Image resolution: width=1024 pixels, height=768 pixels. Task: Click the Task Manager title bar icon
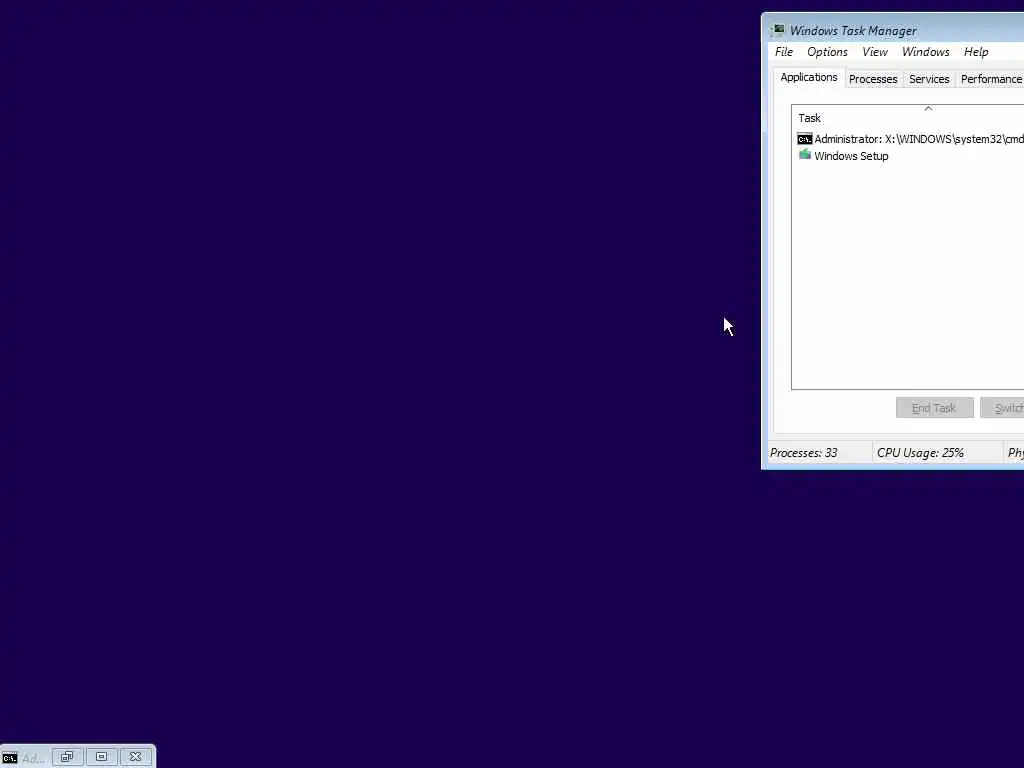point(777,31)
